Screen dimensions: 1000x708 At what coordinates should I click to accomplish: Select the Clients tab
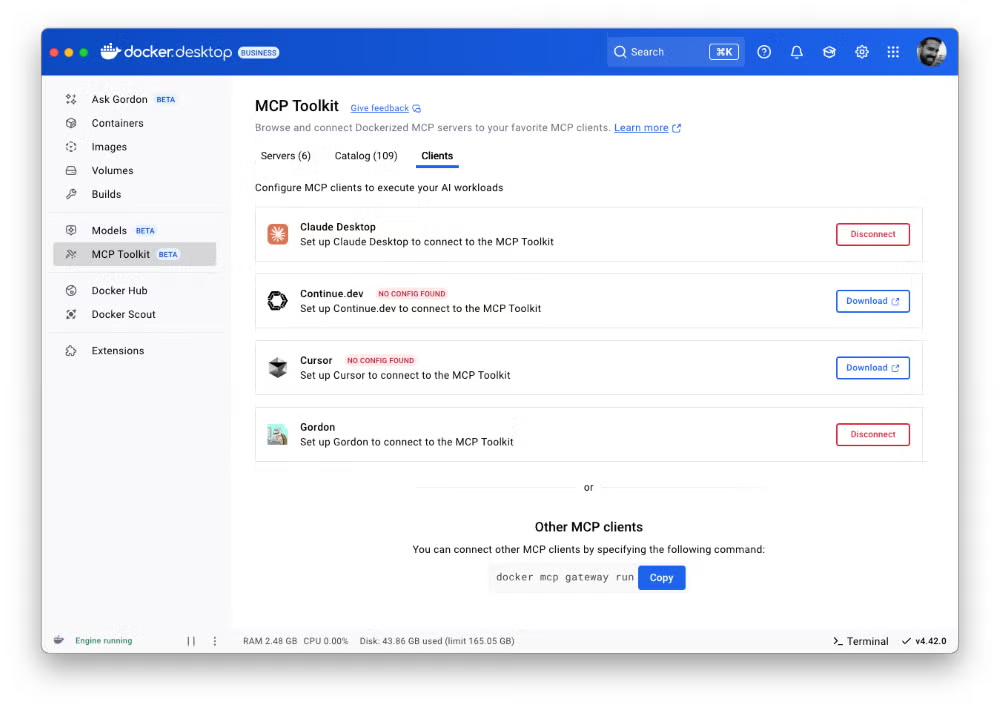pyautogui.click(x=437, y=156)
